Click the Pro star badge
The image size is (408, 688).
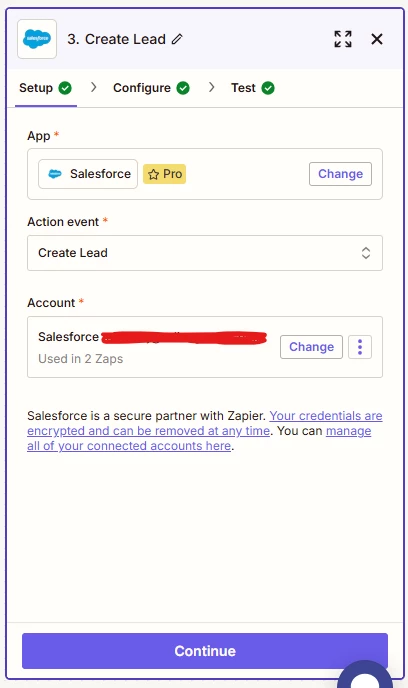pos(165,174)
